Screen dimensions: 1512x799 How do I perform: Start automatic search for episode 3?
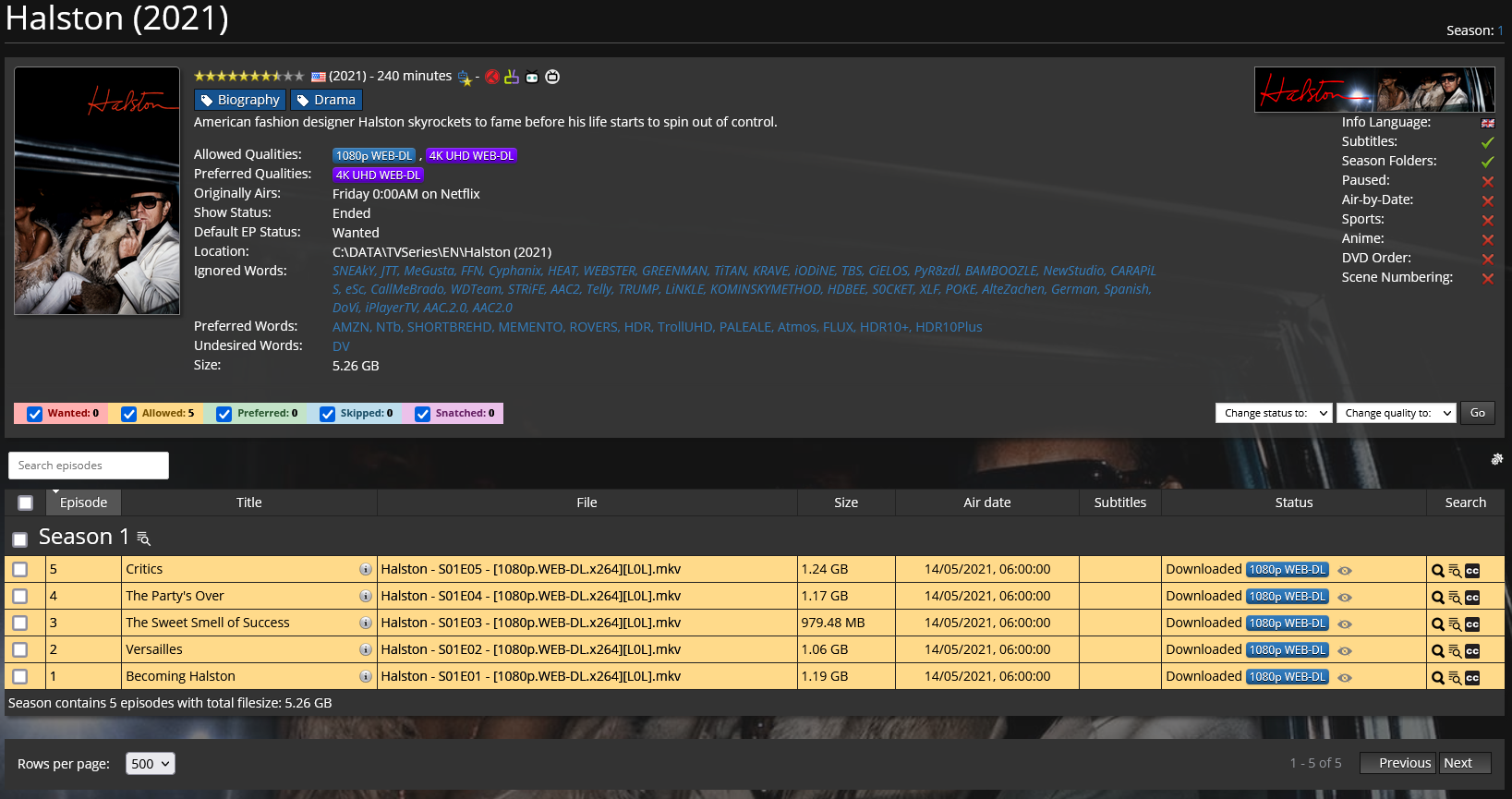pos(1438,624)
